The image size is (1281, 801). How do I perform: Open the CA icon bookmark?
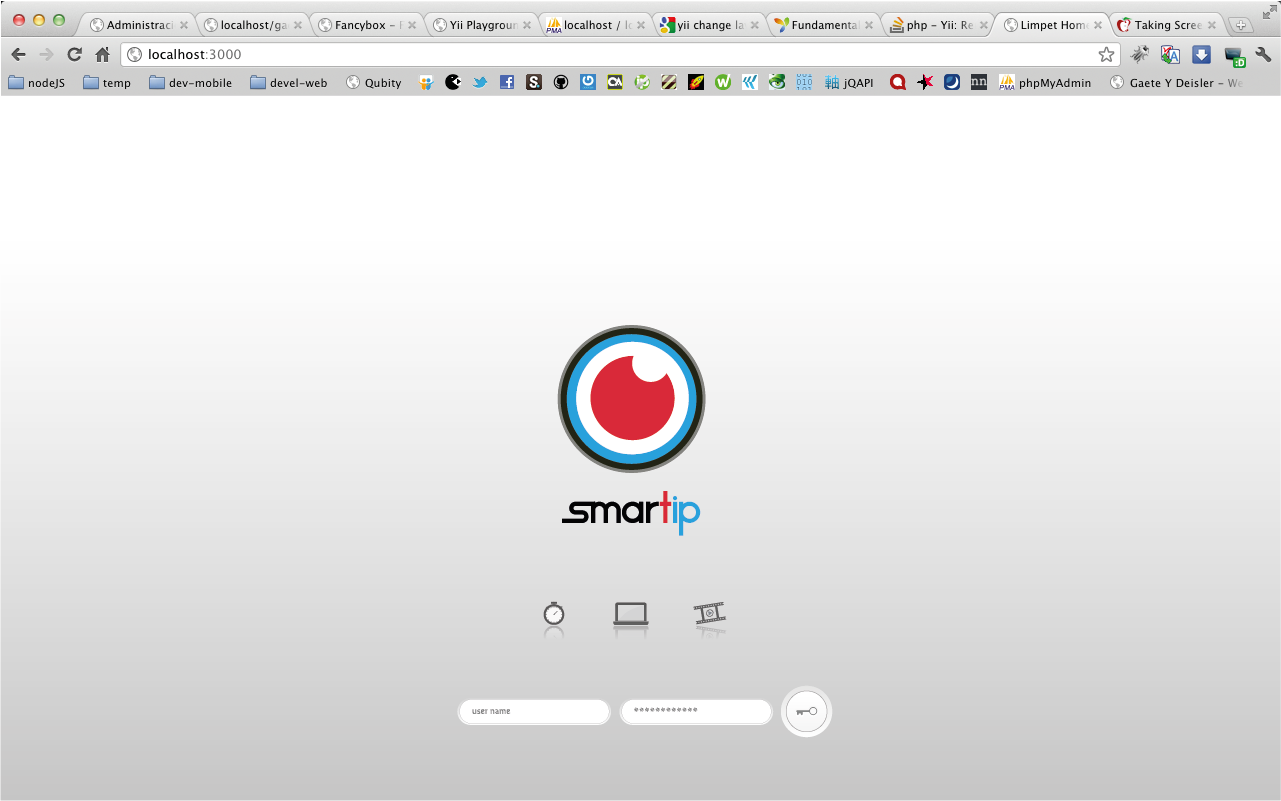tap(615, 83)
